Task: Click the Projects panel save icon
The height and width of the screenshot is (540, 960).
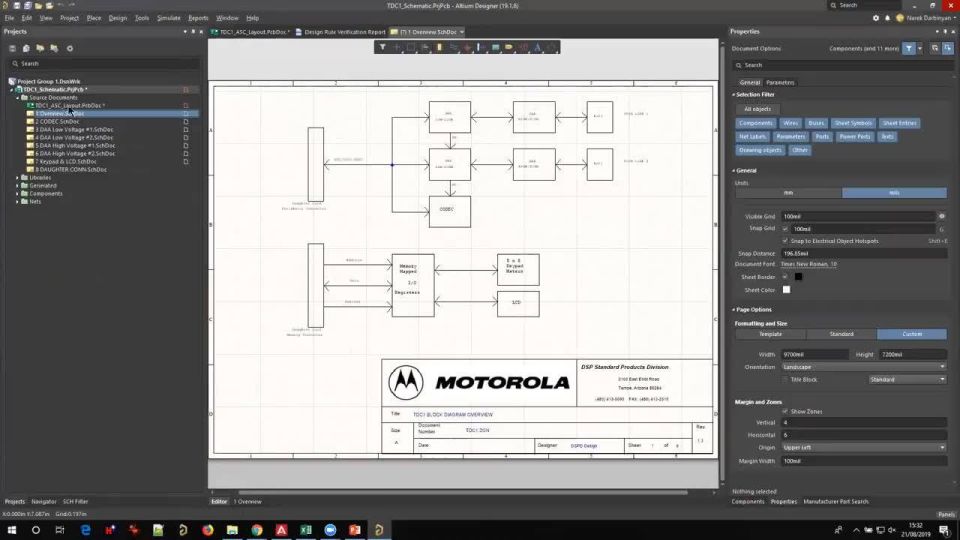Action: [12, 48]
